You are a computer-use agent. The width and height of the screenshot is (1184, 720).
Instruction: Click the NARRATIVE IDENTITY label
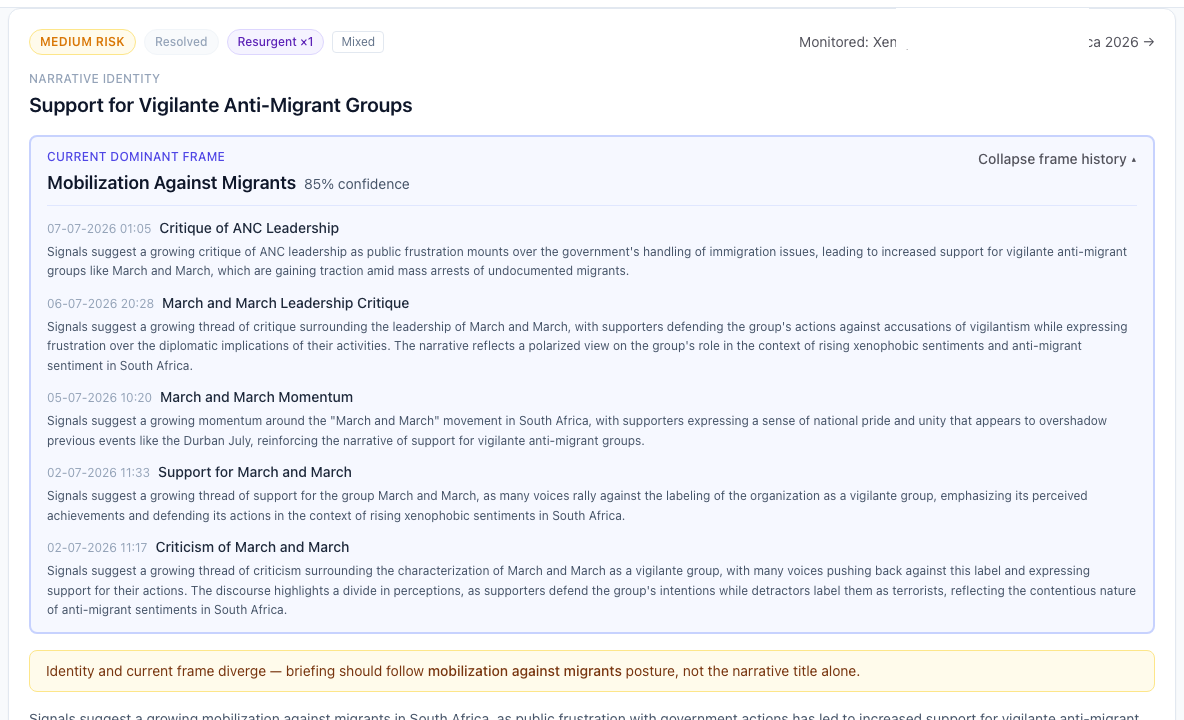(94, 78)
